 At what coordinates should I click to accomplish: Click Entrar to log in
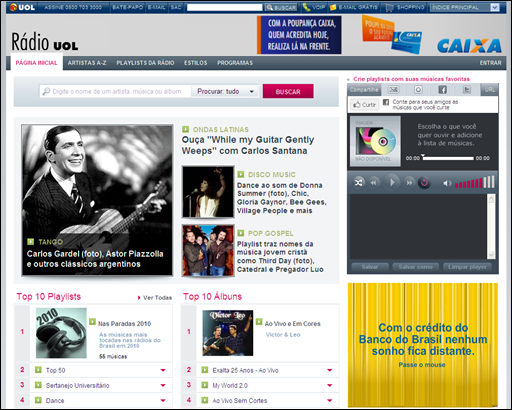[490, 63]
